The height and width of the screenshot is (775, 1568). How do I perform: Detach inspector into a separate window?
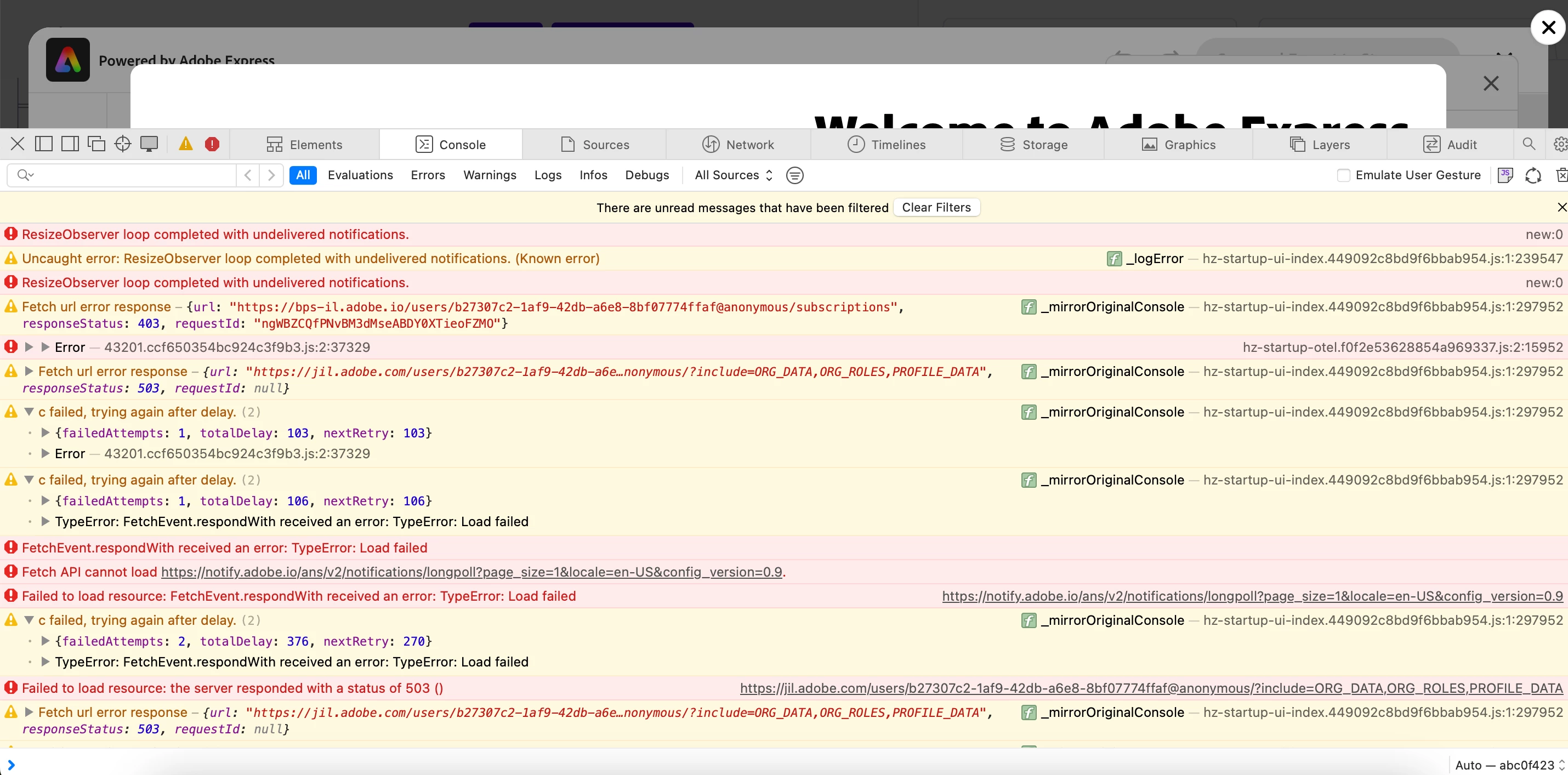96,144
